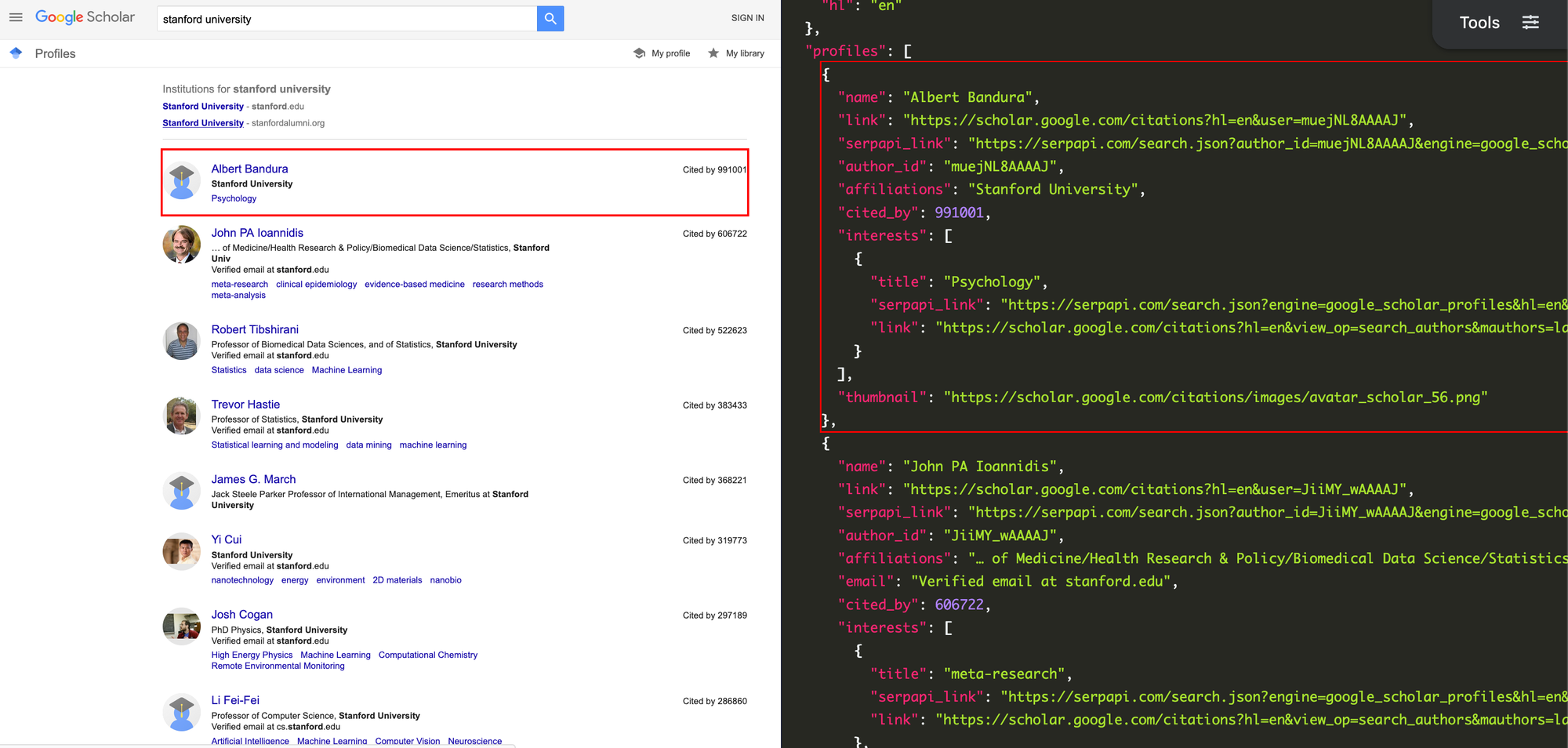Click Cited by 522623 text
The height and width of the screenshot is (748, 1568).
coord(714,331)
